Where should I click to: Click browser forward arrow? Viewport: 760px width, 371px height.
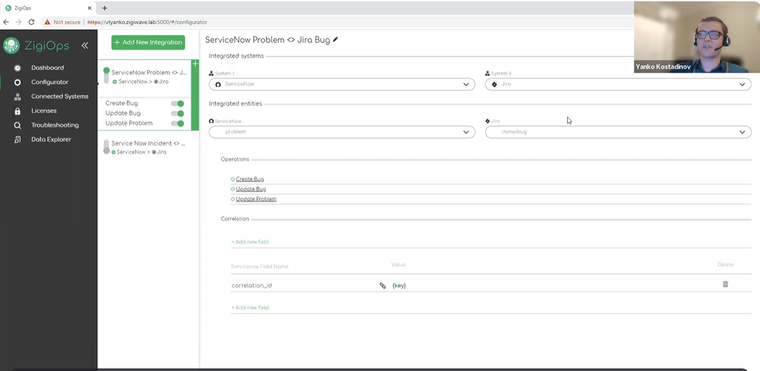pos(18,22)
